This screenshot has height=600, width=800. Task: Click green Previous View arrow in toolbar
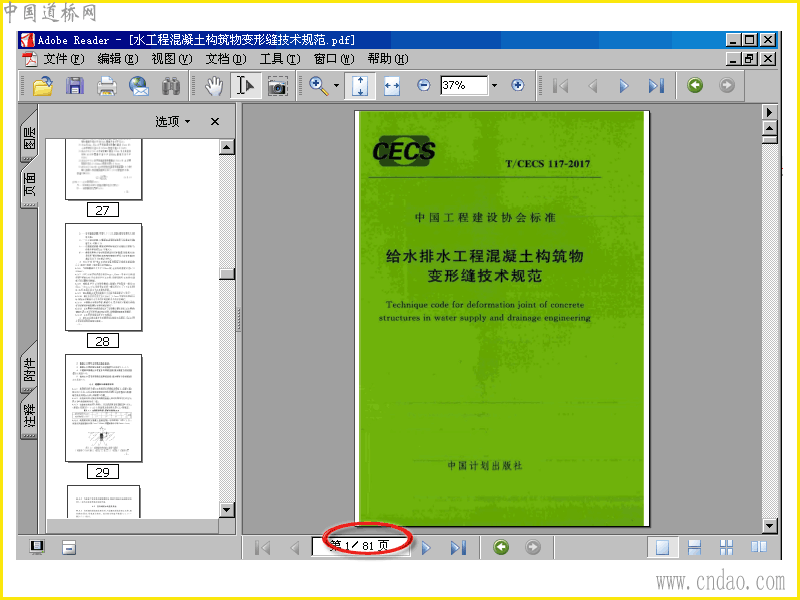pyautogui.click(x=695, y=85)
